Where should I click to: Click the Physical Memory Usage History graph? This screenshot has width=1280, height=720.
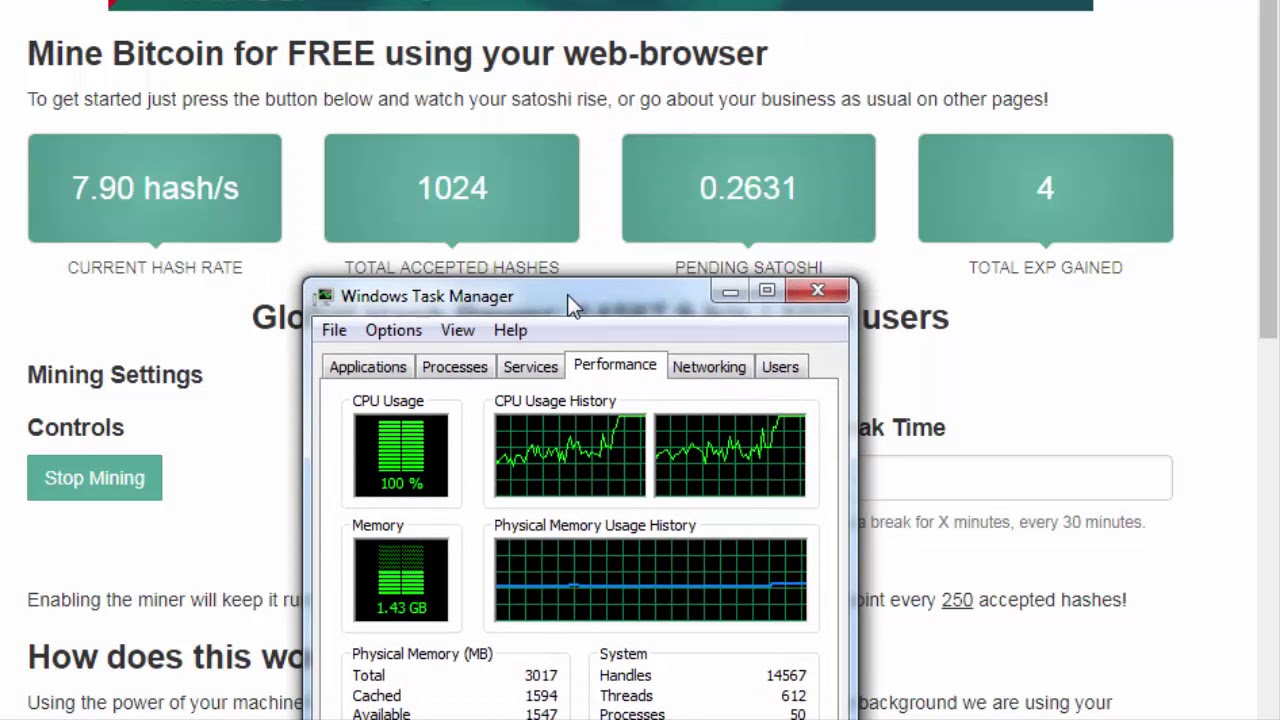(x=650, y=580)
